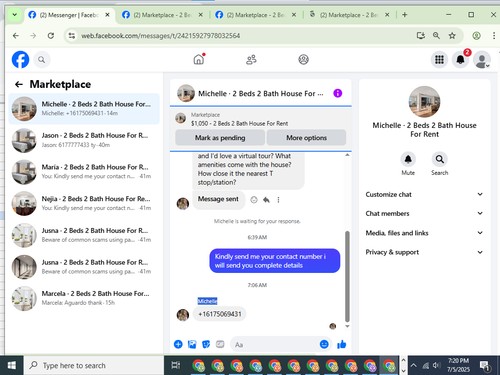This screenshot has height=375, width=500.
Task: Open the Friends icon in top navigation
Action: pyautogui.click(x=251, y=60)
